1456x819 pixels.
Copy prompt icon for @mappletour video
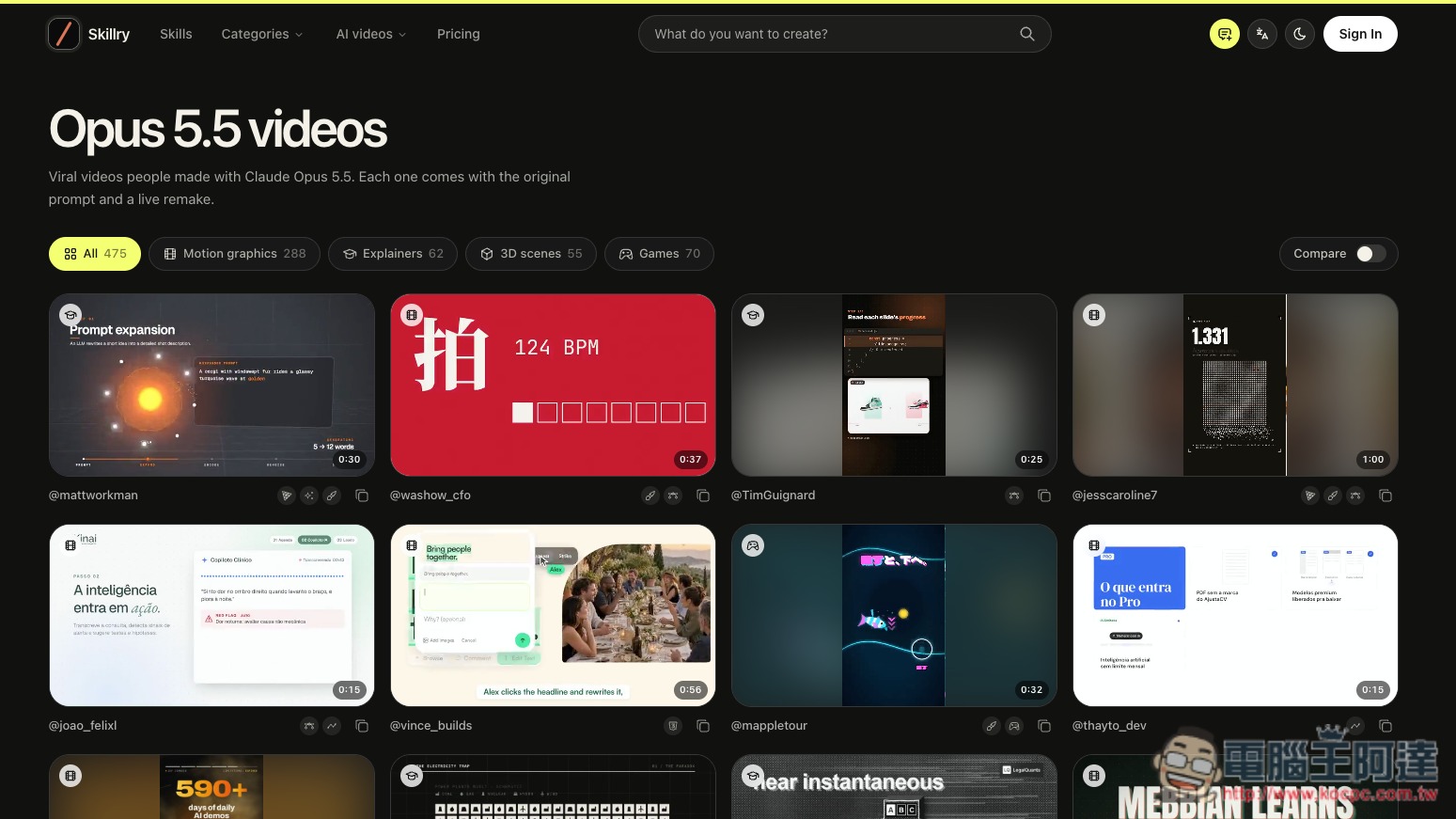[x=1044, y=726]
